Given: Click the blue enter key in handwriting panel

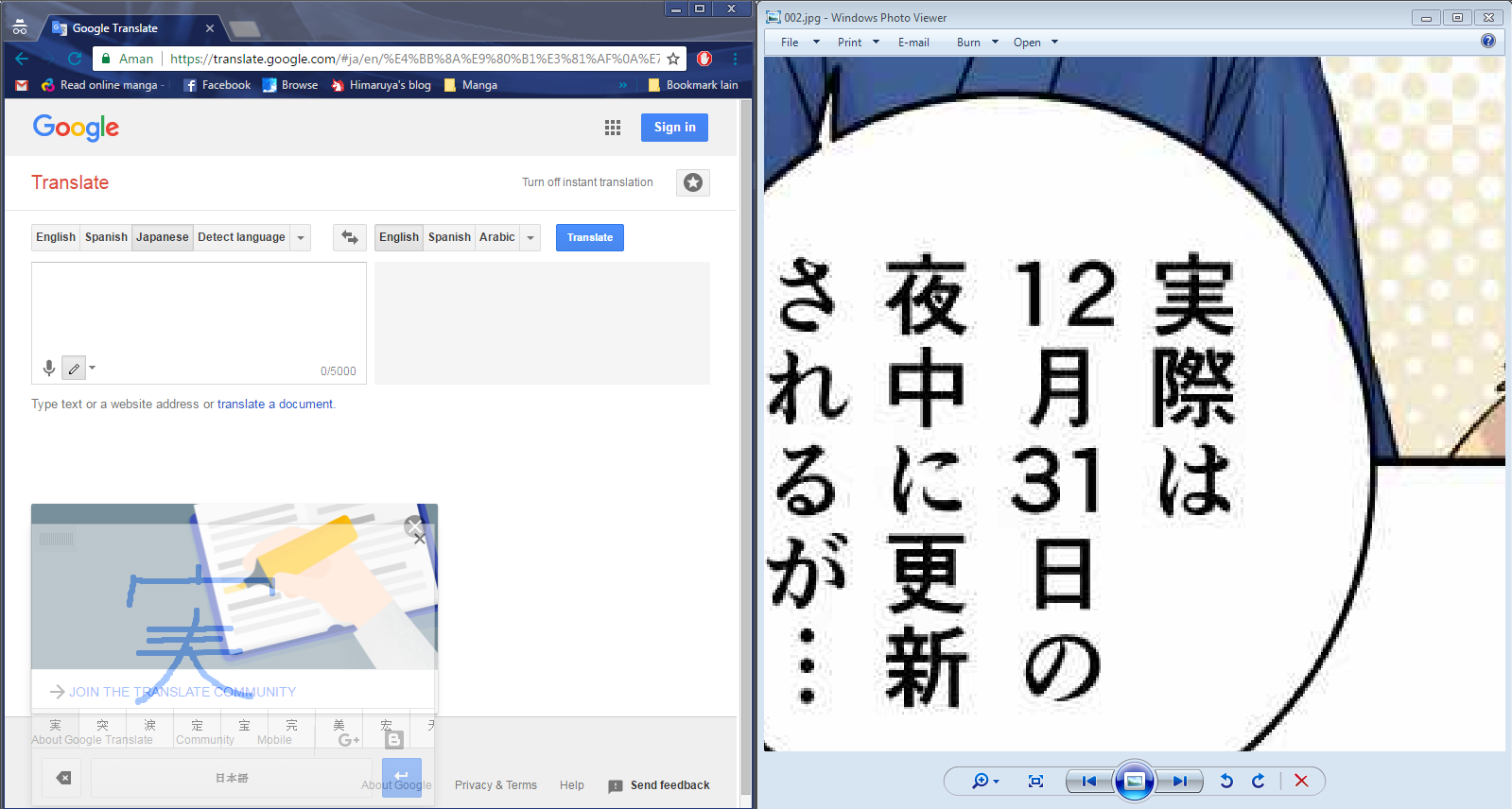Looking at the screenshot, I should coord(402,778).
